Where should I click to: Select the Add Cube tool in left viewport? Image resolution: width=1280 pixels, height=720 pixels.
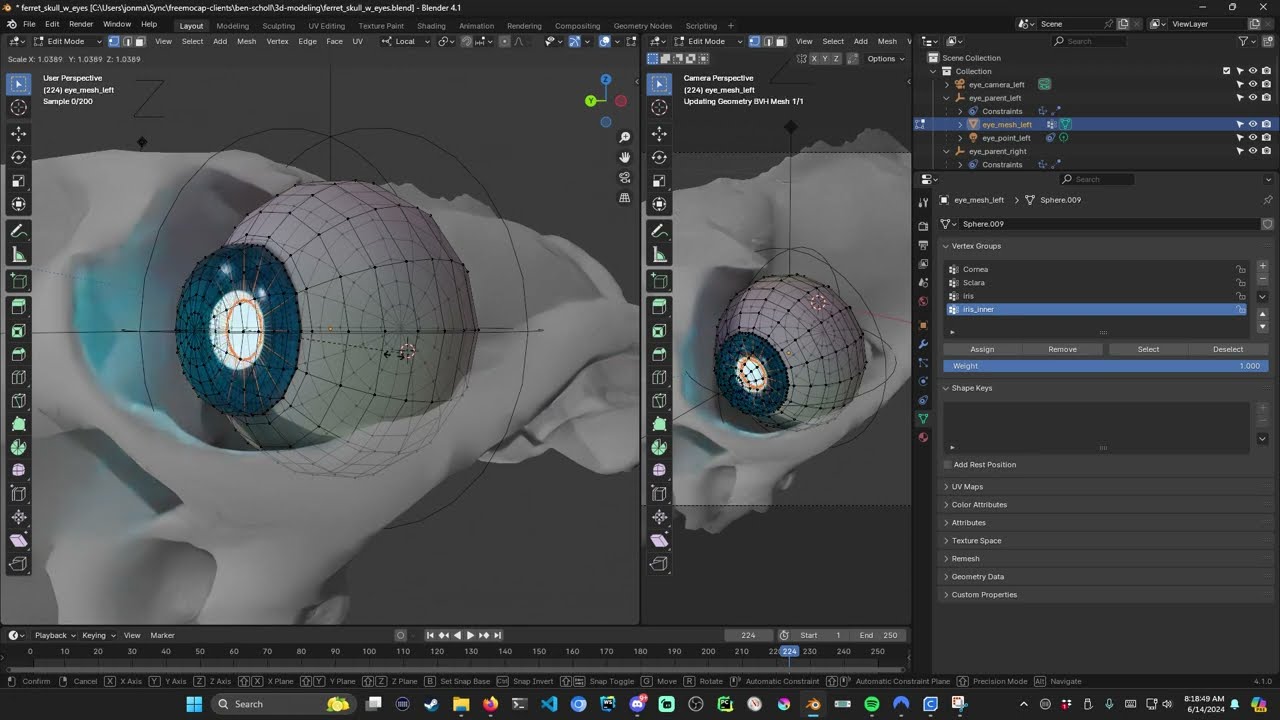19,281
